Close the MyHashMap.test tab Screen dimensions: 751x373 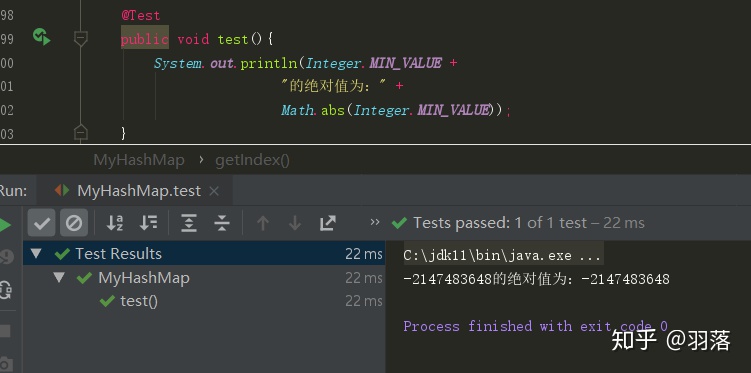215,191
